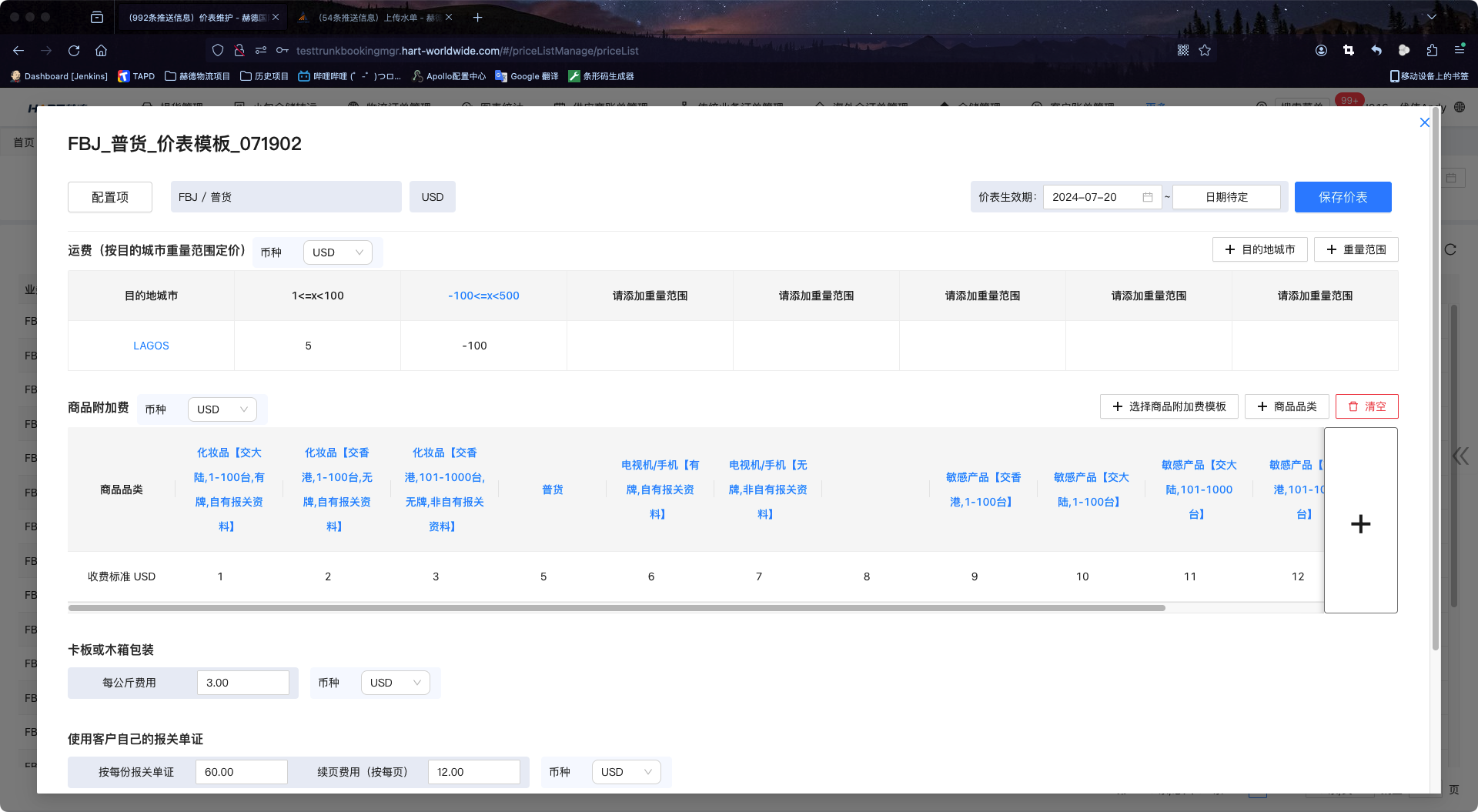Open the browser extensions puzzle icon
This screenshot has width=1478, height=812.
click(1432, 51)
